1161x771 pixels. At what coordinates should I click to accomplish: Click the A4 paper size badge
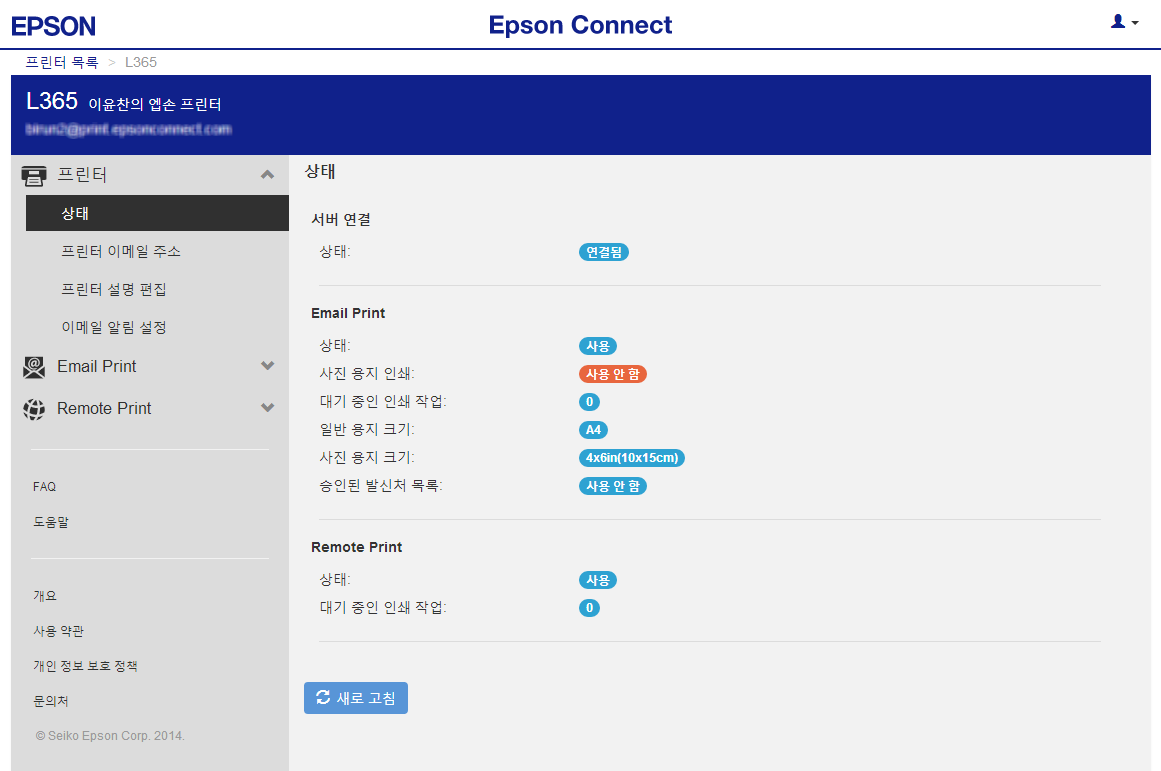tap(594, 430)
